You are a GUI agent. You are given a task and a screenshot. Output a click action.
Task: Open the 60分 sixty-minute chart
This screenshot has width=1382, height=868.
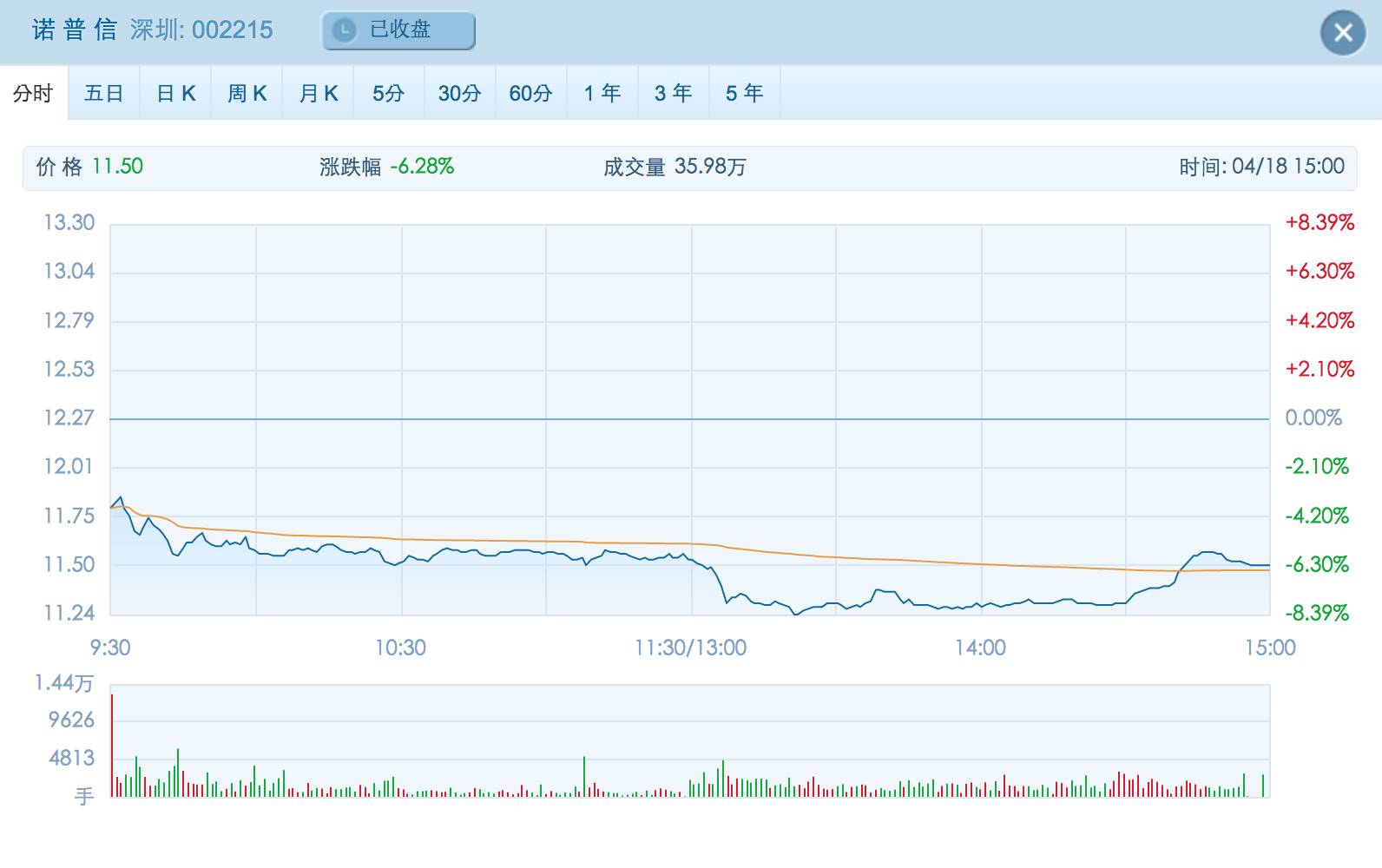pyautogui.click(x=530, y=93)
